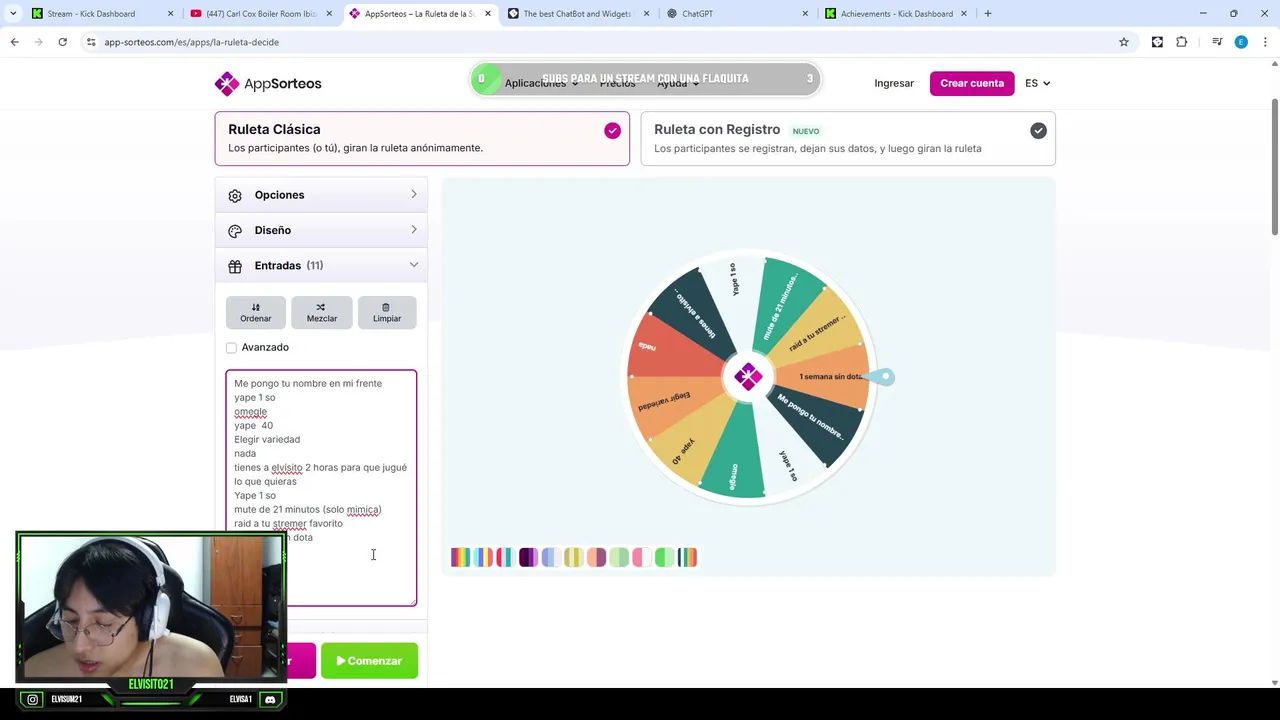Reload the page with the refresh icon
This screenshot has width=1280, height=720.
pyautogui.click(x=62, y=42)
